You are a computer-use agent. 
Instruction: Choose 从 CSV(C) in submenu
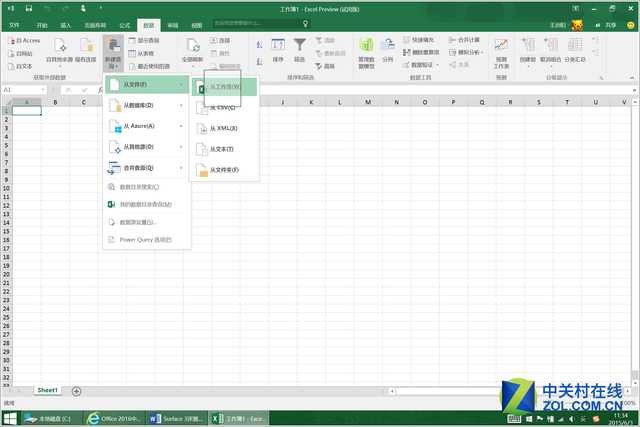point(224,108)
